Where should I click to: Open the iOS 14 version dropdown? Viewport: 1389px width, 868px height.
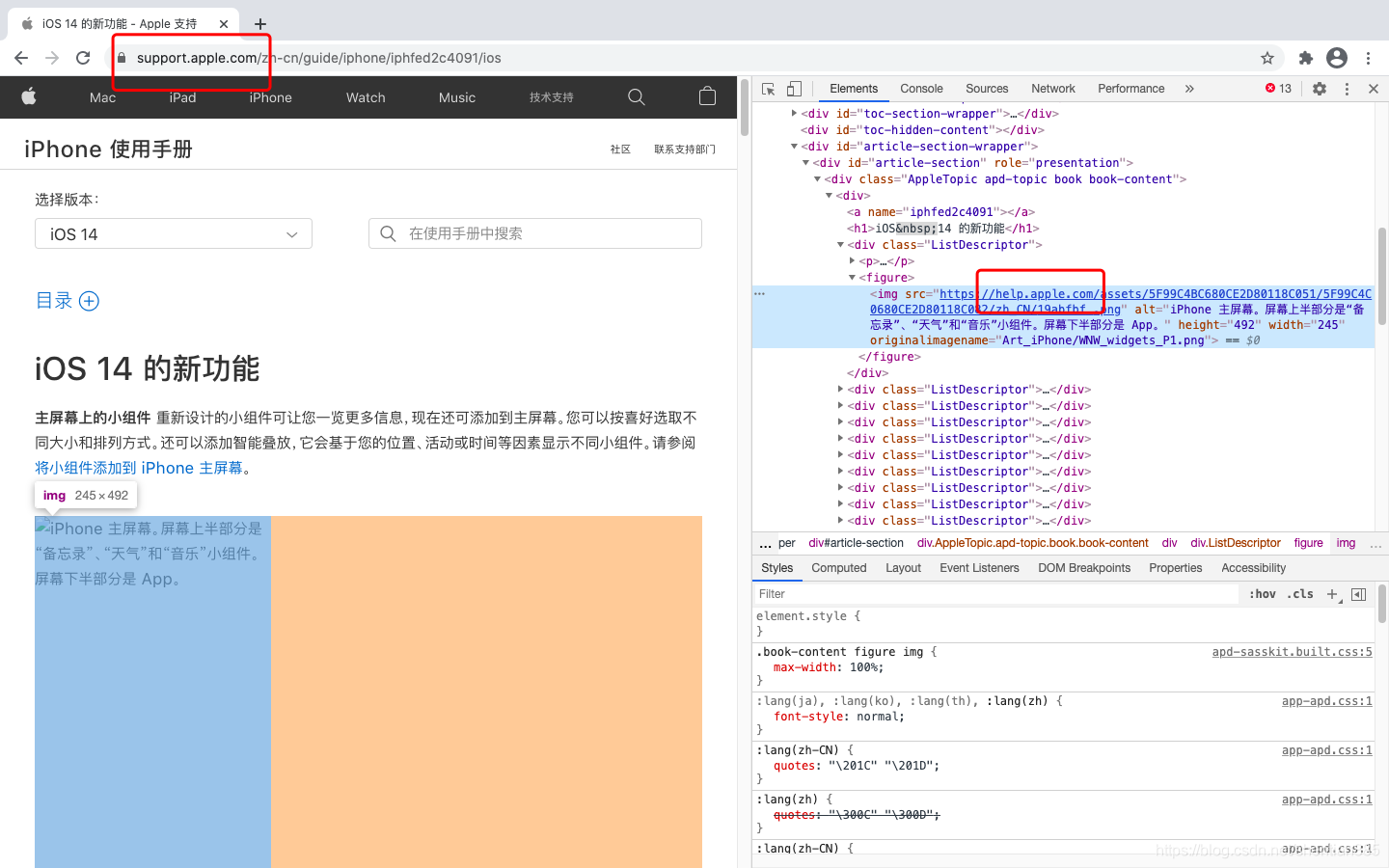point(174,234)
